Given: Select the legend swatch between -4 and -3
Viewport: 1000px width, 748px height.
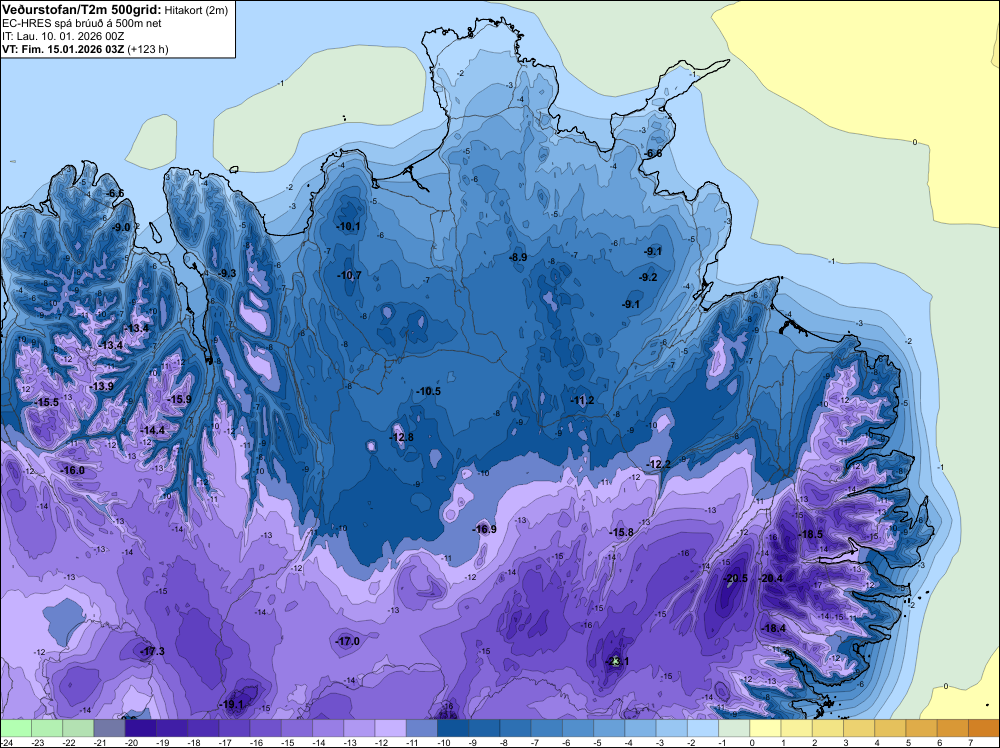Looking at the screenshot, I should [640, 728].
